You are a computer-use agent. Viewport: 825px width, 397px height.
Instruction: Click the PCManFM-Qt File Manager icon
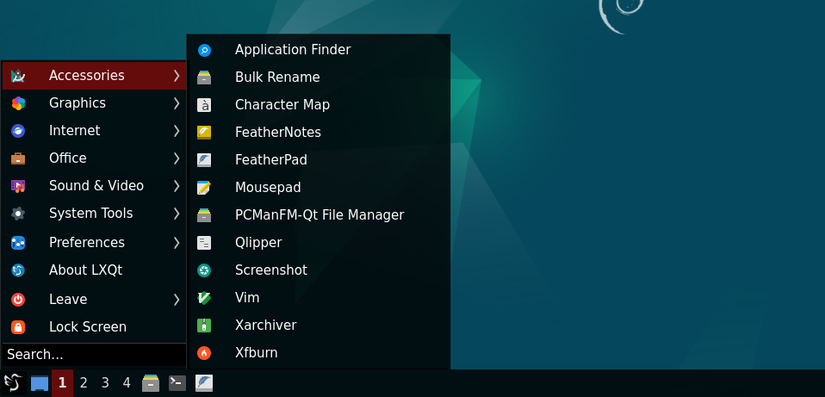click(x=204, y=215)
